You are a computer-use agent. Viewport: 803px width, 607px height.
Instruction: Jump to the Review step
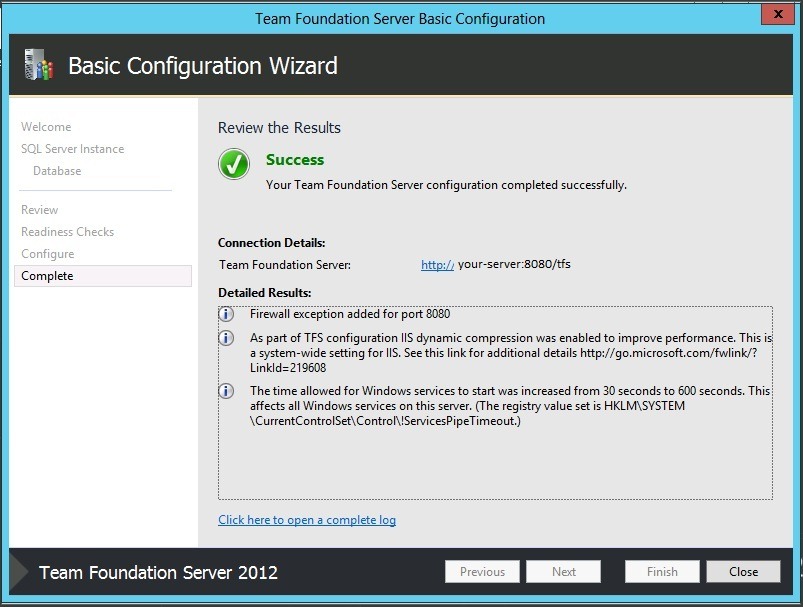point(40,210)
